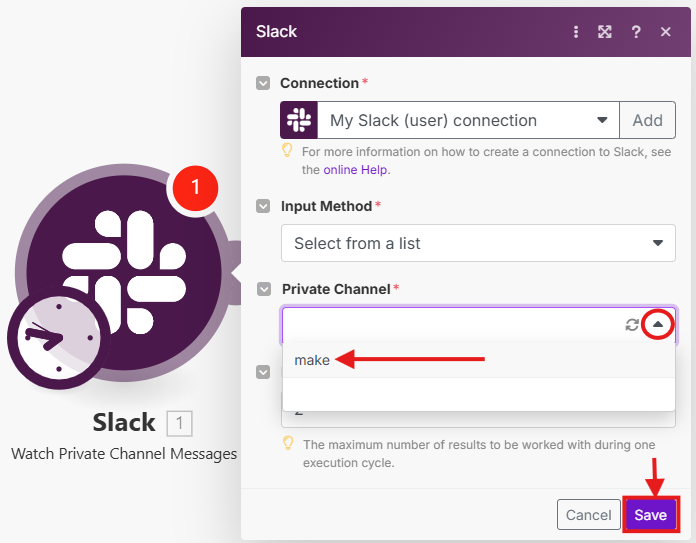The width and height of the screenshot is (696, 543).
Task: Open the help question mark icon
Action: (x=636, y=32)
